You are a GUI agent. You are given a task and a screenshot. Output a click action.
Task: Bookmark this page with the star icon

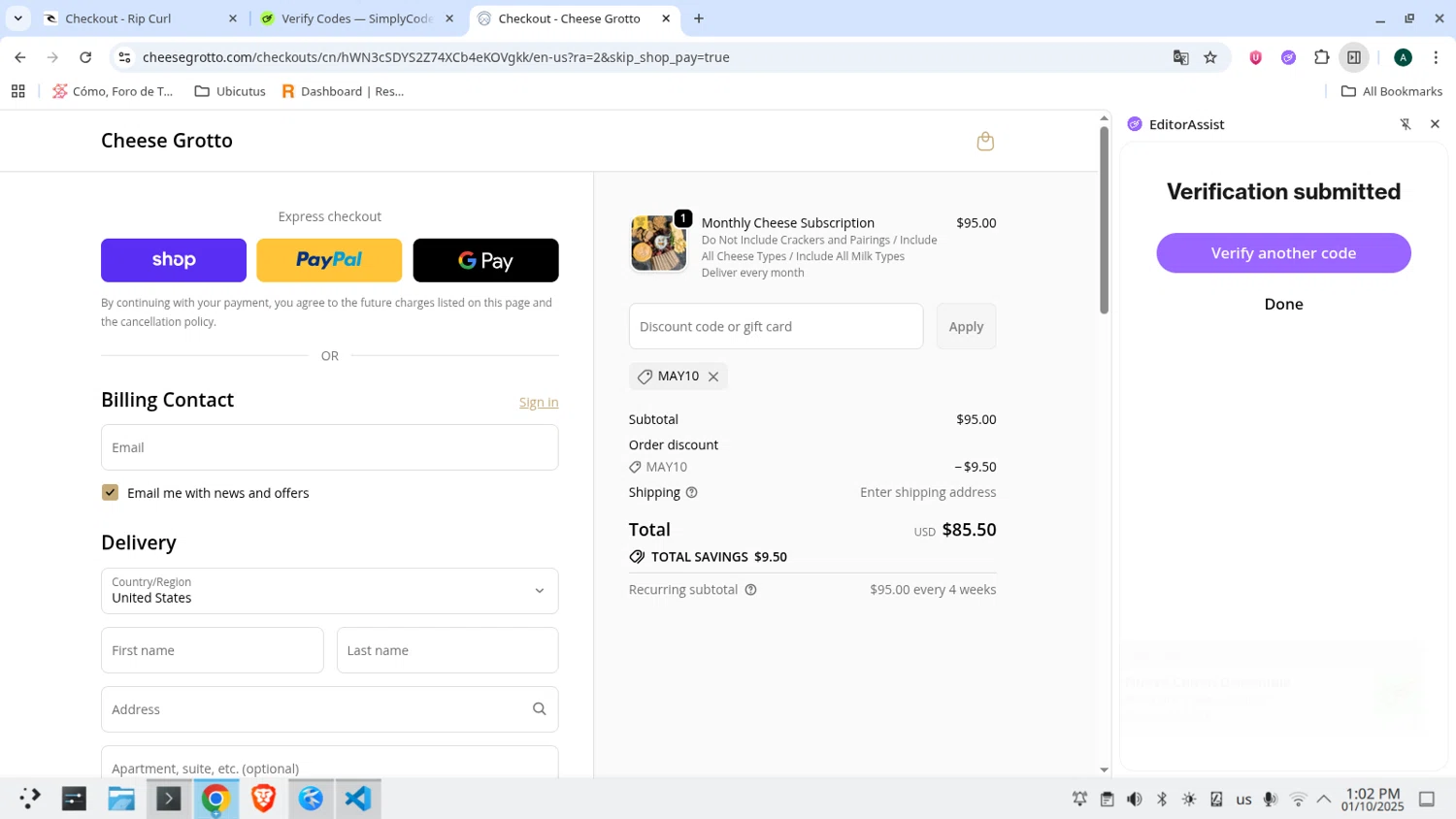1210,57
